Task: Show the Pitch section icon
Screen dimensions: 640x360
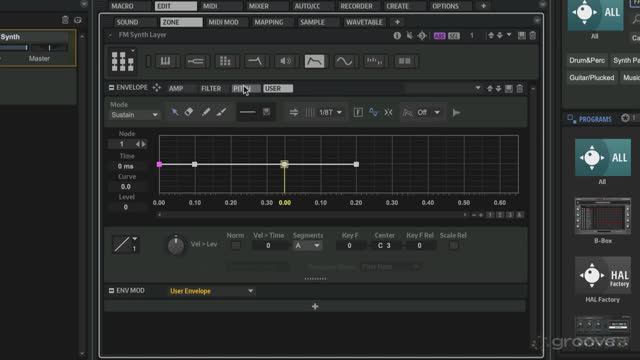Action: [196, 61]
